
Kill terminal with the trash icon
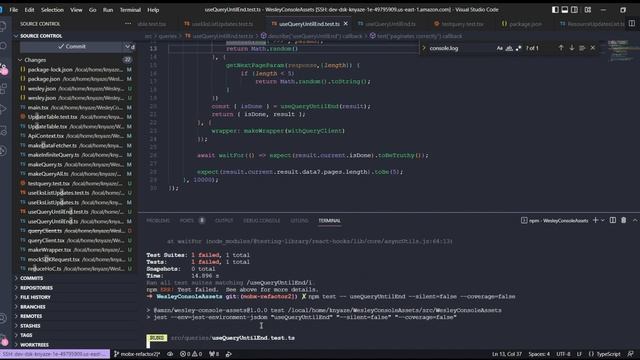[623, 220]
